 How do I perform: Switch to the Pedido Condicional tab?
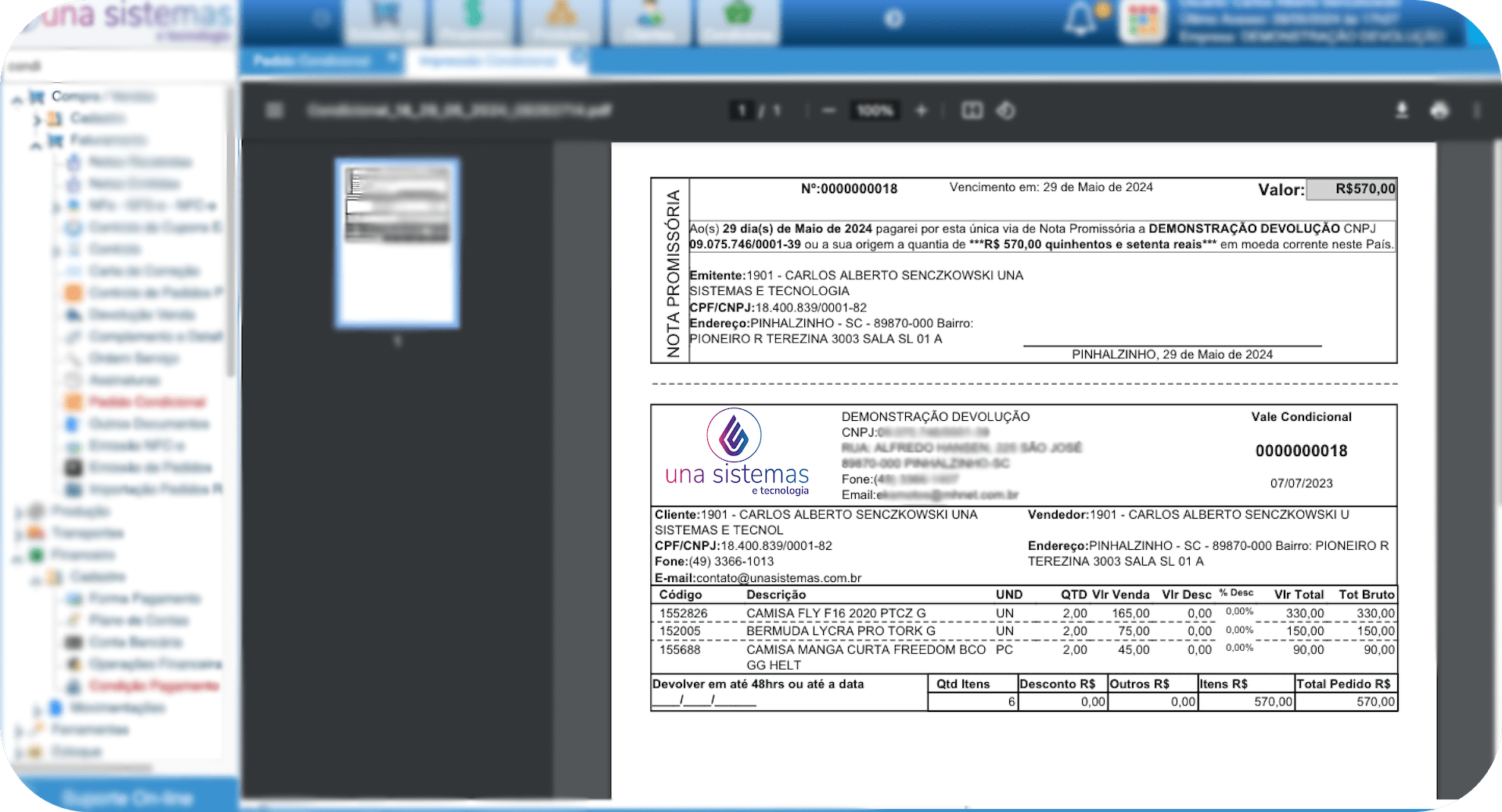[x=311, y=60]
